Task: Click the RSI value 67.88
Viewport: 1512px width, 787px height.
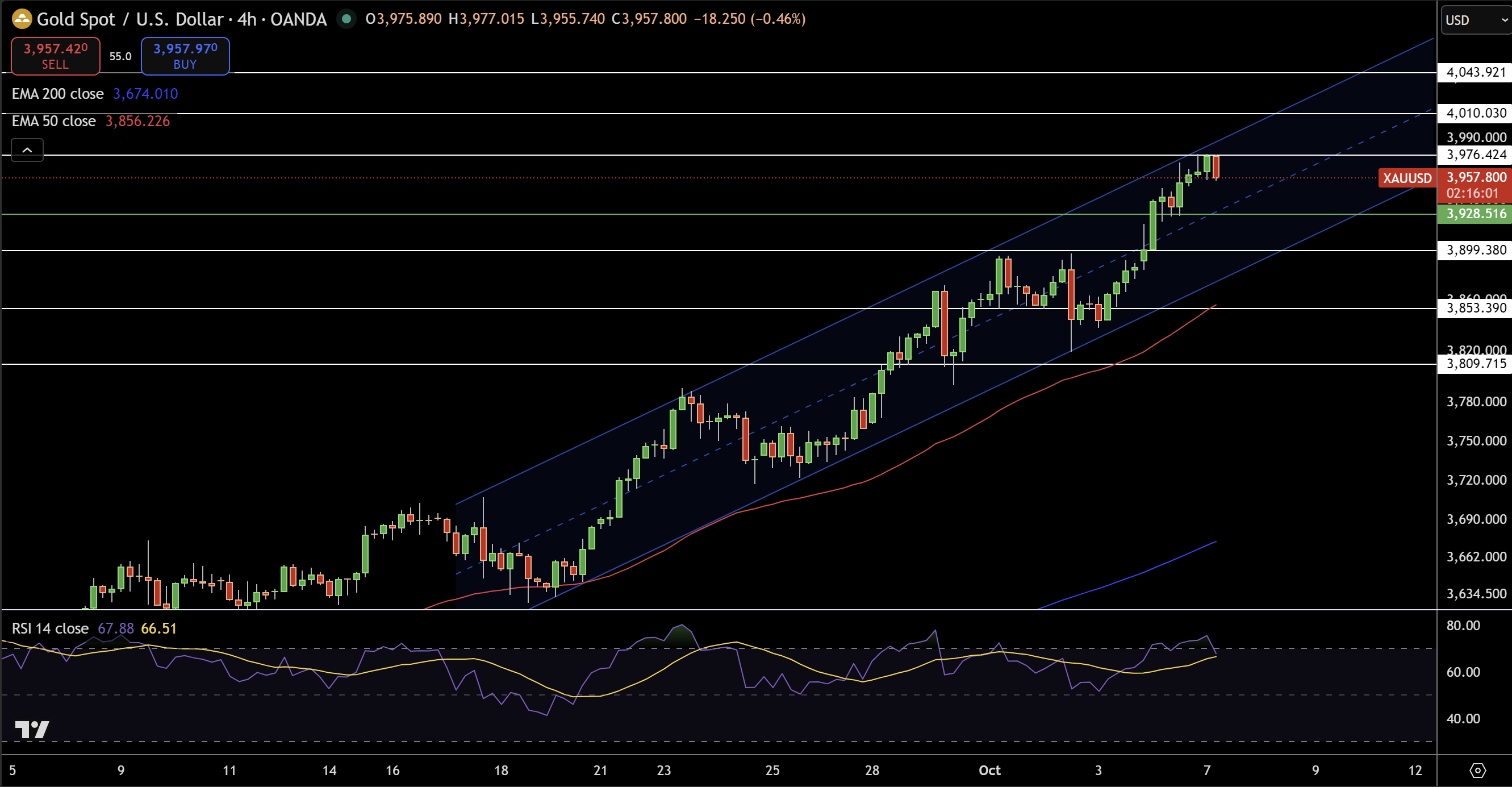Action: pos(116,628)
